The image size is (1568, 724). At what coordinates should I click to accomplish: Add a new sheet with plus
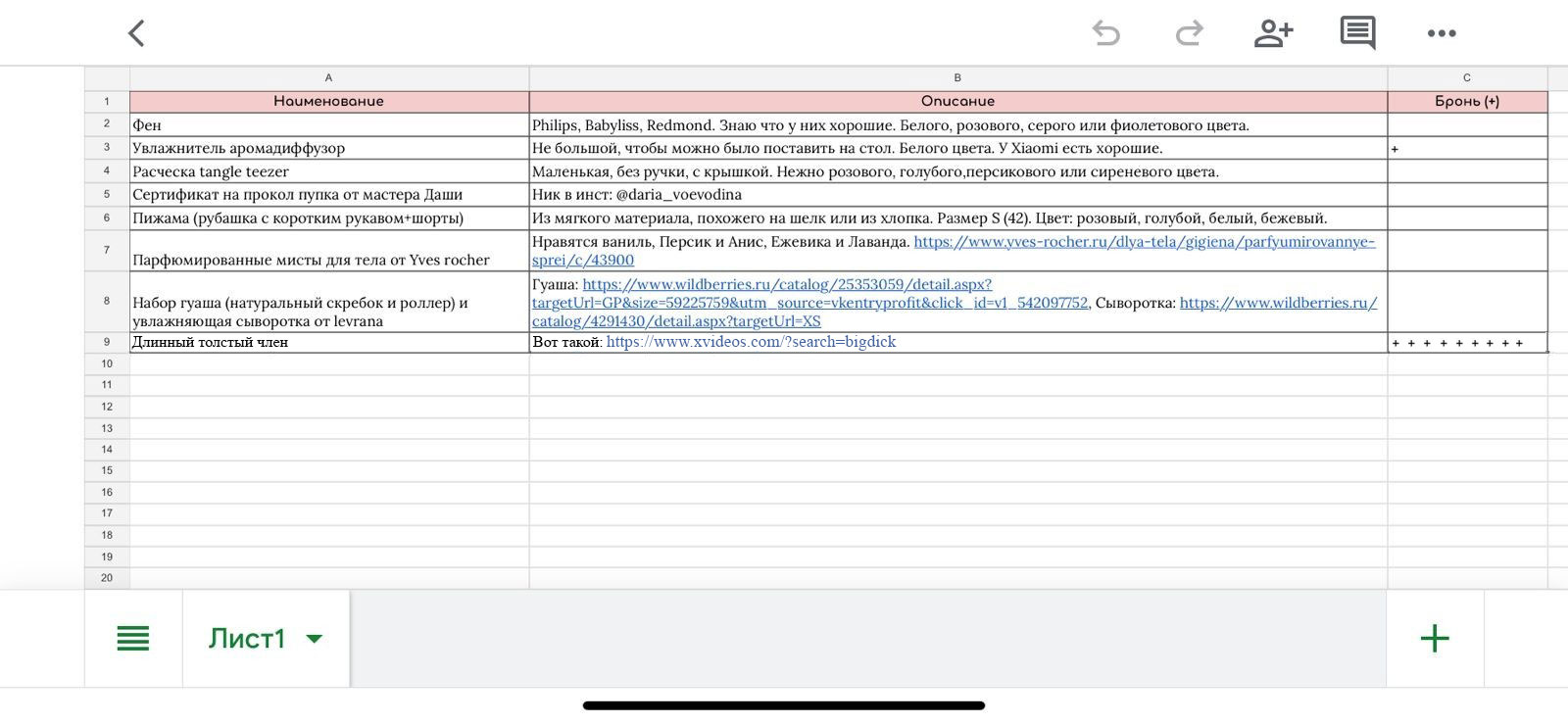point(1435,639)
